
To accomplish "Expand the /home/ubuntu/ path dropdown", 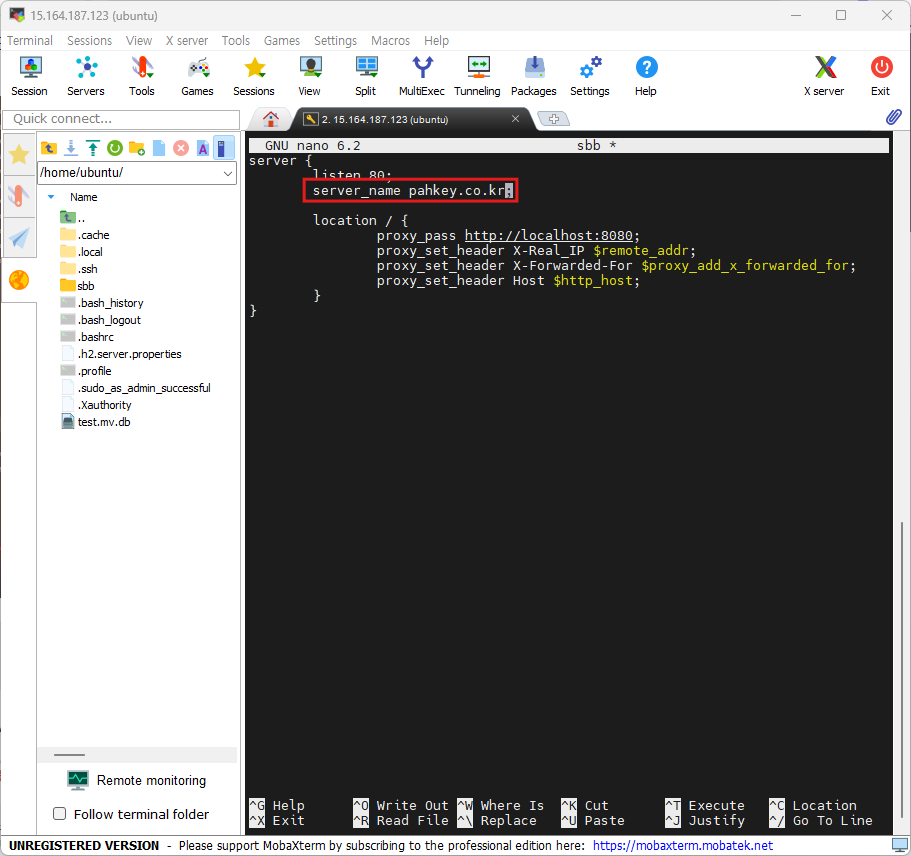I will [x=228, y=173].
